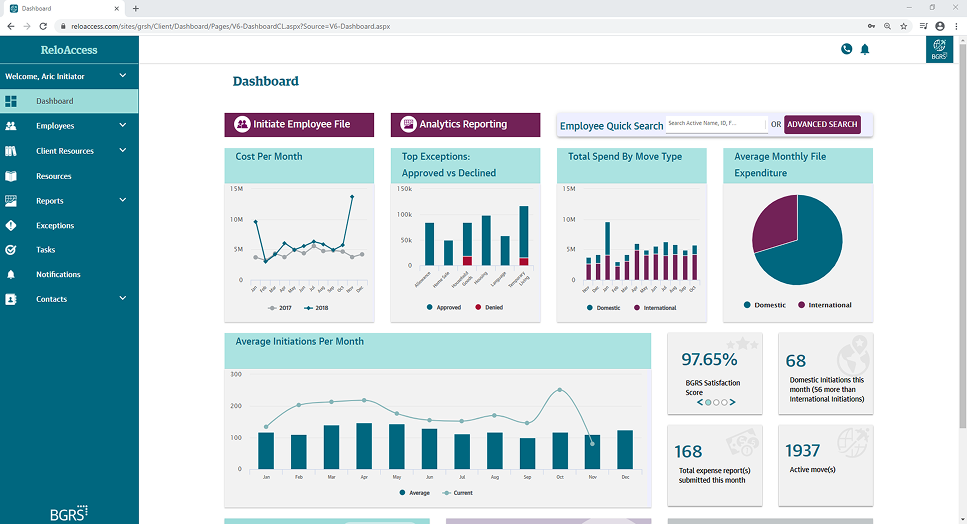Toggle Average legend in Initiations chart
Image resolution: width=967 pixels, height=524 pixels.
click(414, 493)
